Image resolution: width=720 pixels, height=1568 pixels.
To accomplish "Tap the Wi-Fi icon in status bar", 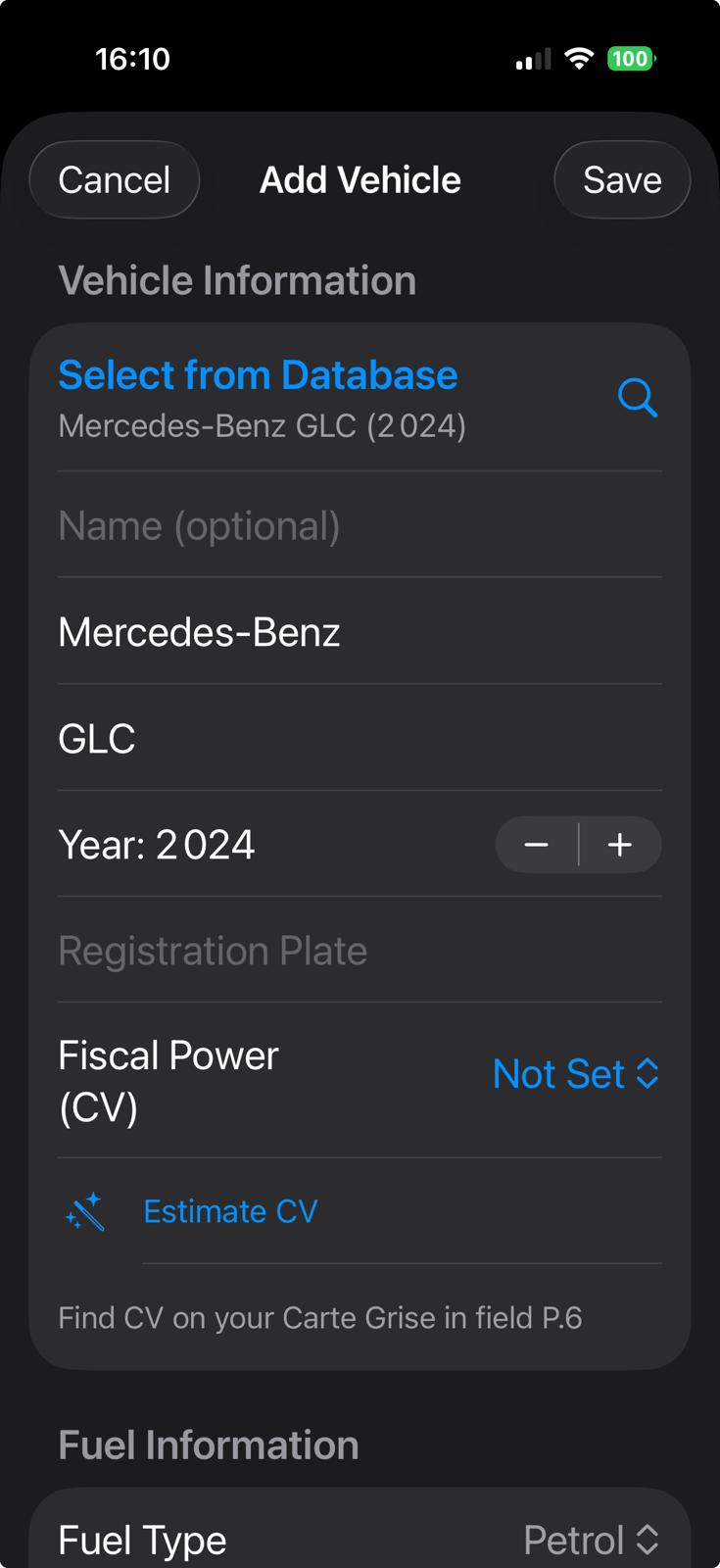I will [x=579, y=59].
